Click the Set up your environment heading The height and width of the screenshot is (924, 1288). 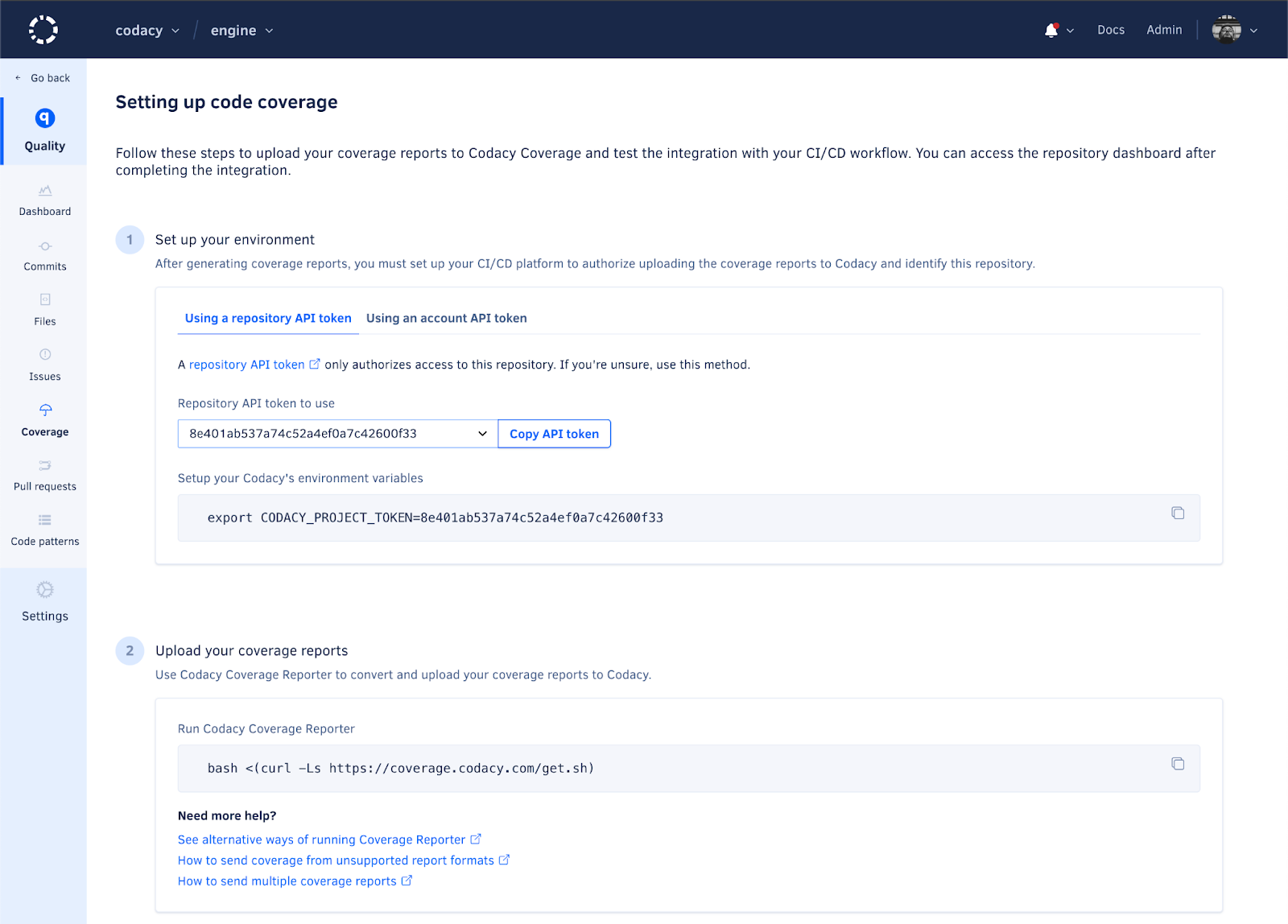pos(235,240)
